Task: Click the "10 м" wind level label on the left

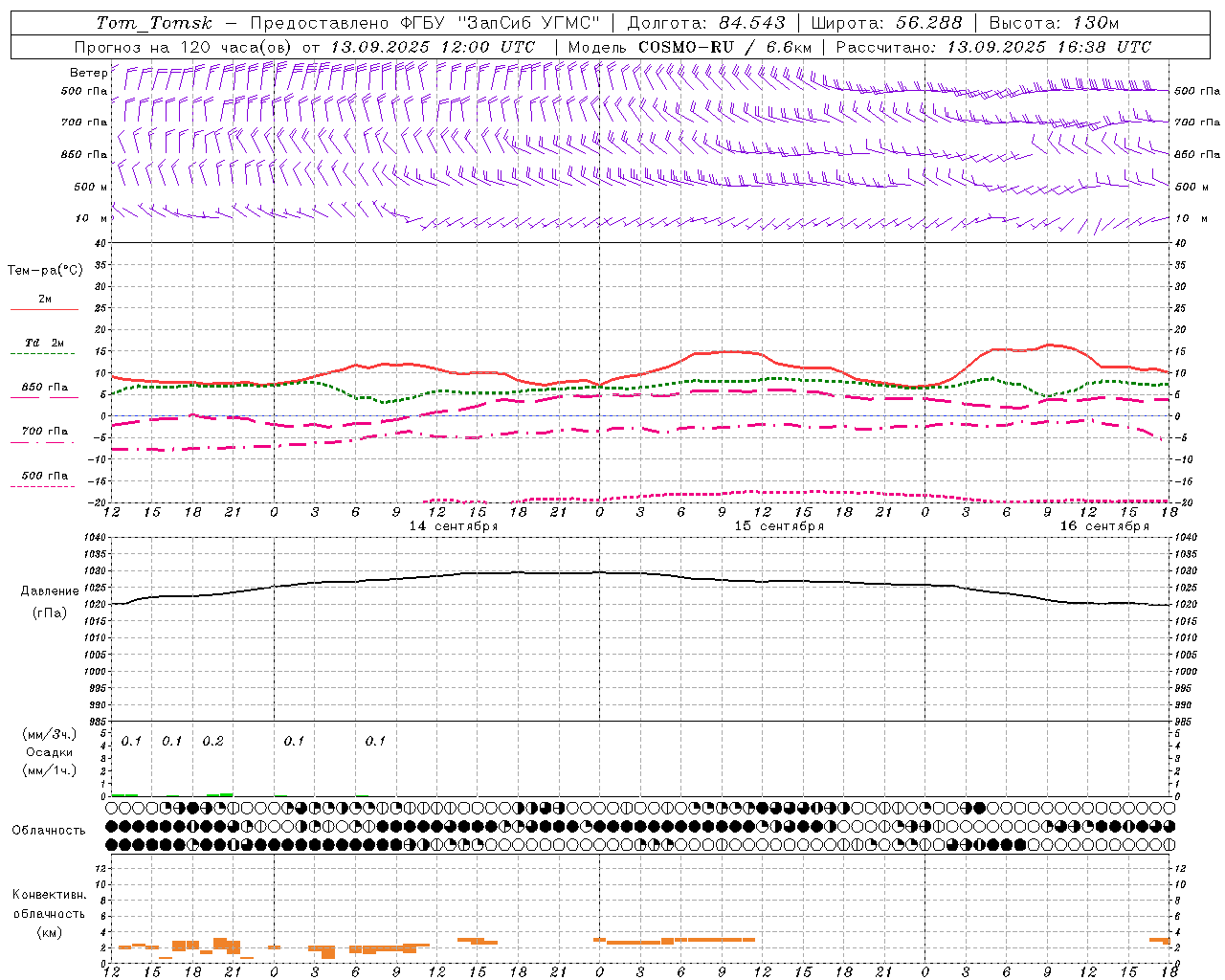Action: 92,218
